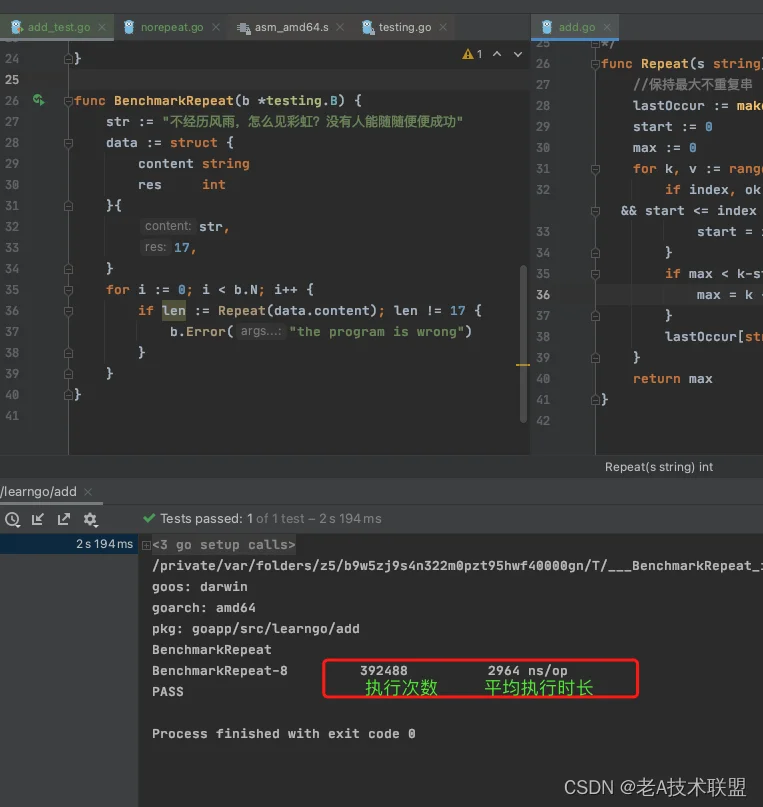Image resolution: width=763 pixels, height=807 pixels.
Task: Click the "the program is wrong" string
Action: click(x=377, y=331)
